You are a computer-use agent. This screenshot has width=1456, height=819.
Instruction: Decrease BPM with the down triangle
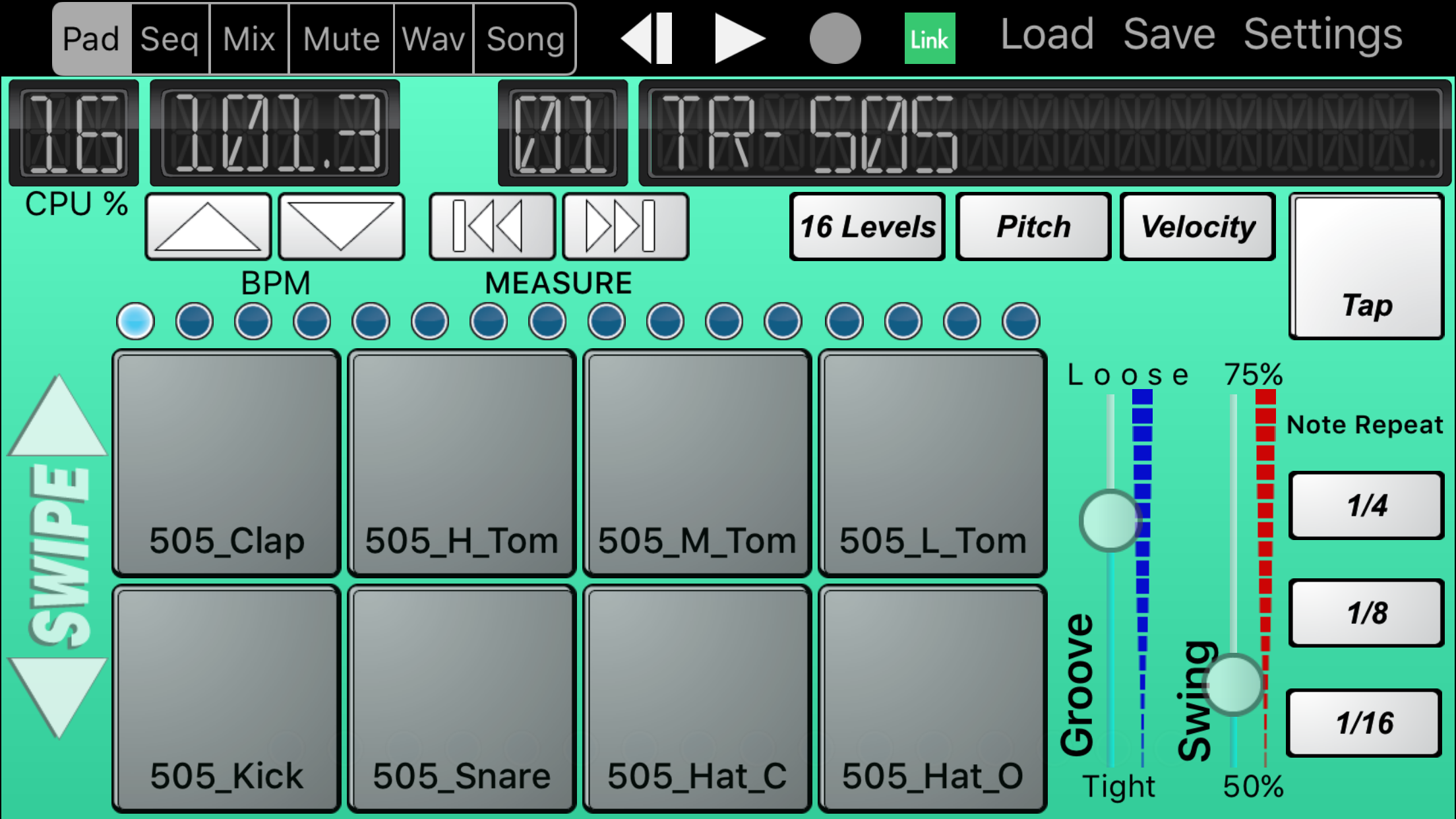pos(341,227)
